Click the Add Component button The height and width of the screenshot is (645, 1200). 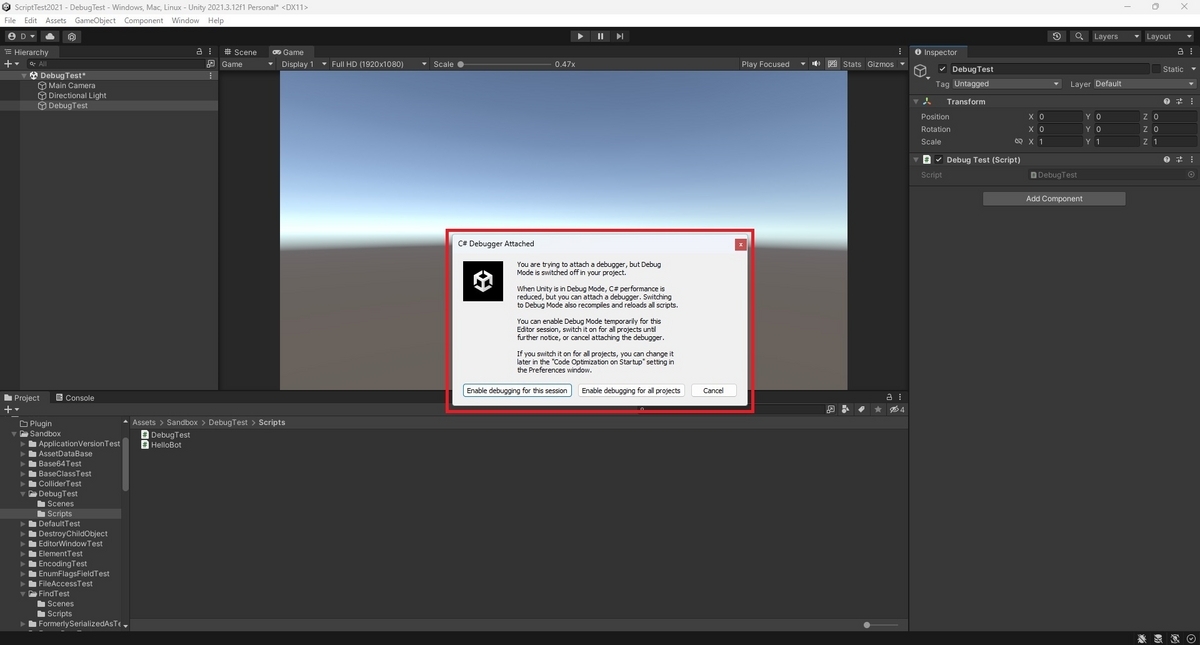click(x=1054, y=198)
